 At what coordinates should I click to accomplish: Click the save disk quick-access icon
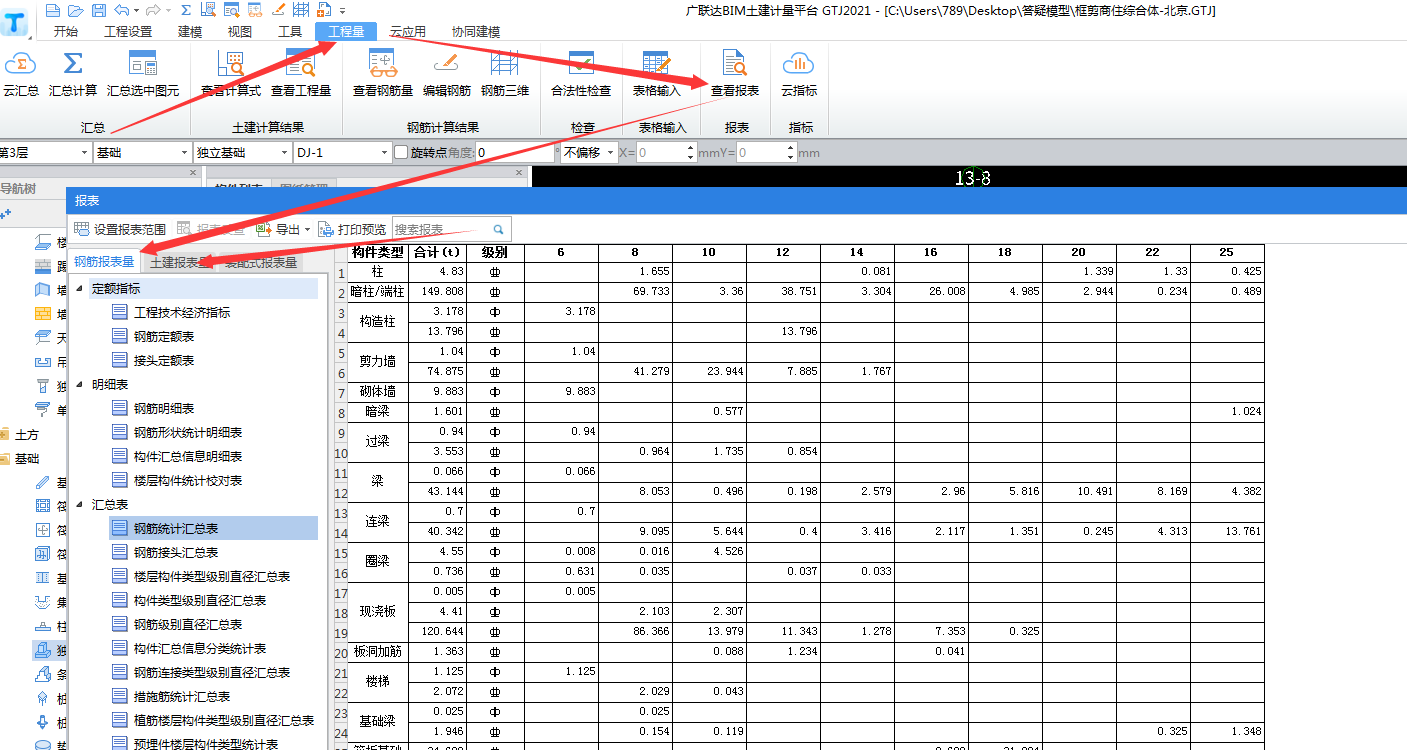pyautogui.click(x=98, y=10)
